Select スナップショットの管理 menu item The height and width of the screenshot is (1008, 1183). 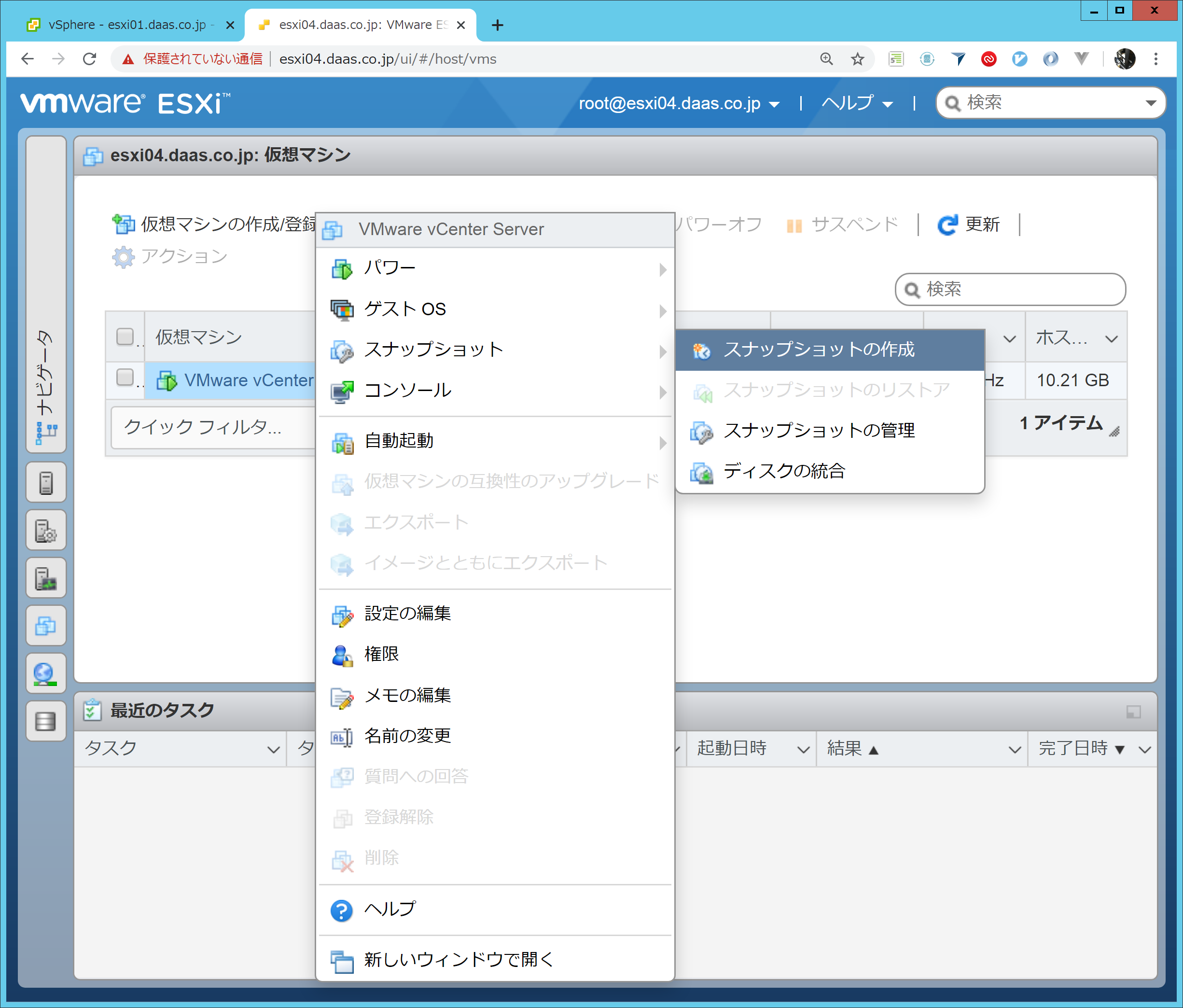pyautogui.click(x=830, y=431)
